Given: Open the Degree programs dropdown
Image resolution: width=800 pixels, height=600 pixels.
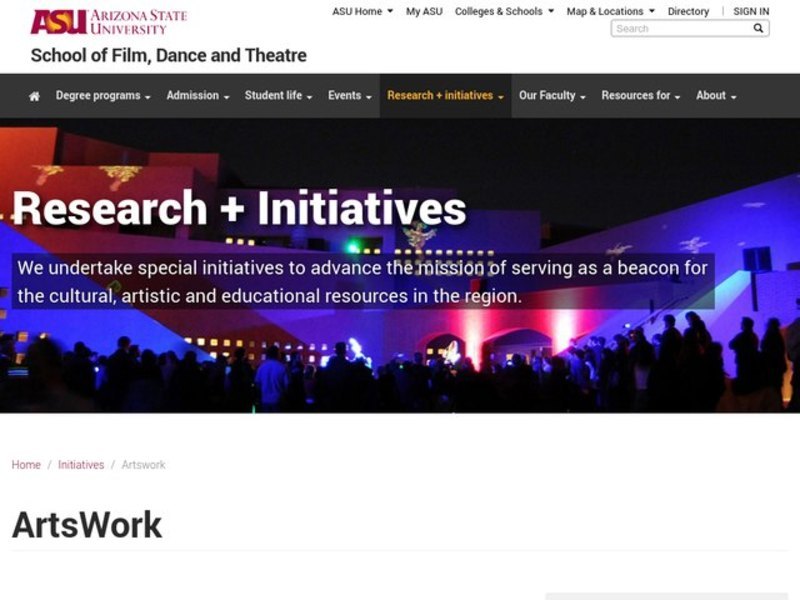Looking at the screenshot, I should 103,96.
